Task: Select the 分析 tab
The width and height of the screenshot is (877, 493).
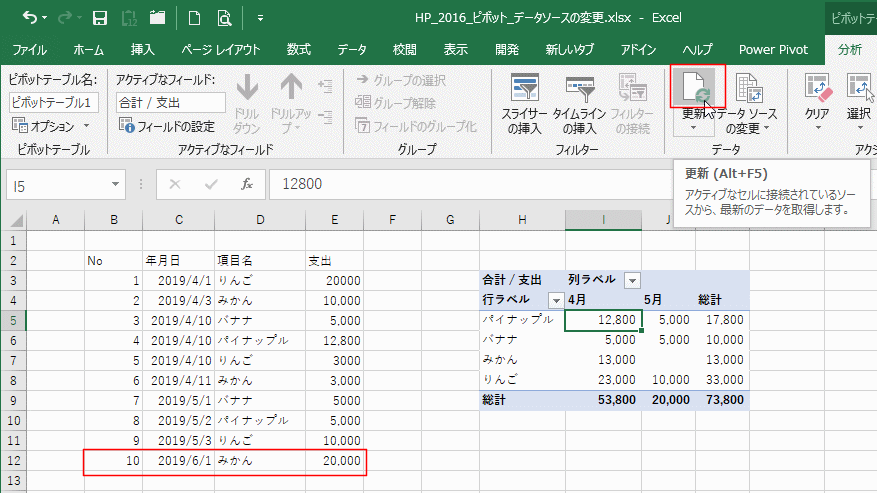Action: [x=850, y=50]
